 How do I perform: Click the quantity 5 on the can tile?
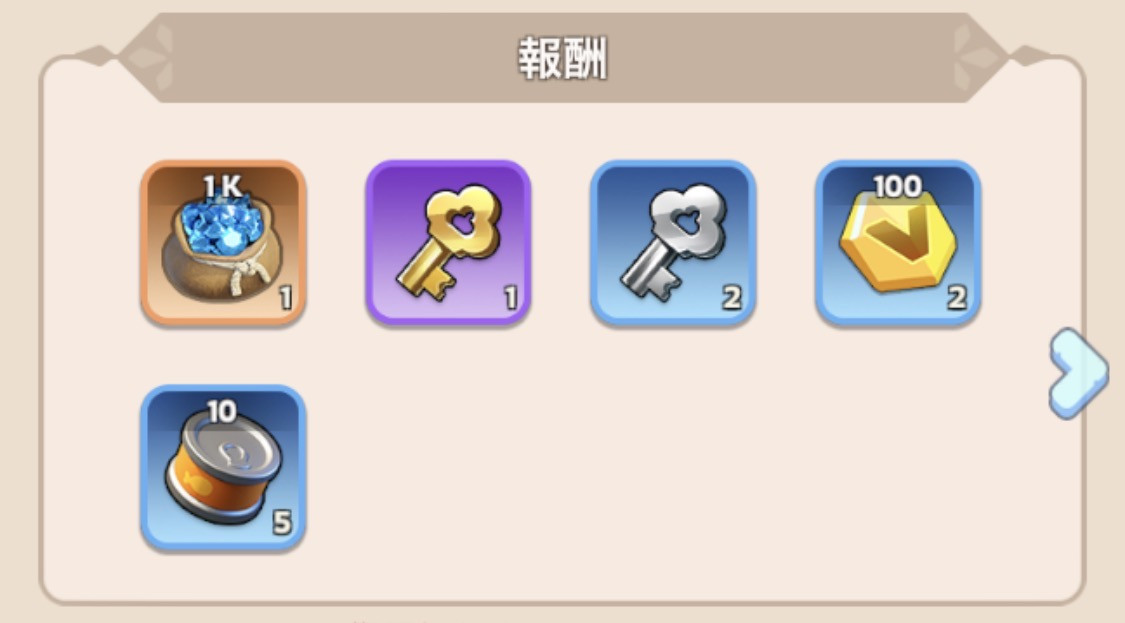point(282,523)
